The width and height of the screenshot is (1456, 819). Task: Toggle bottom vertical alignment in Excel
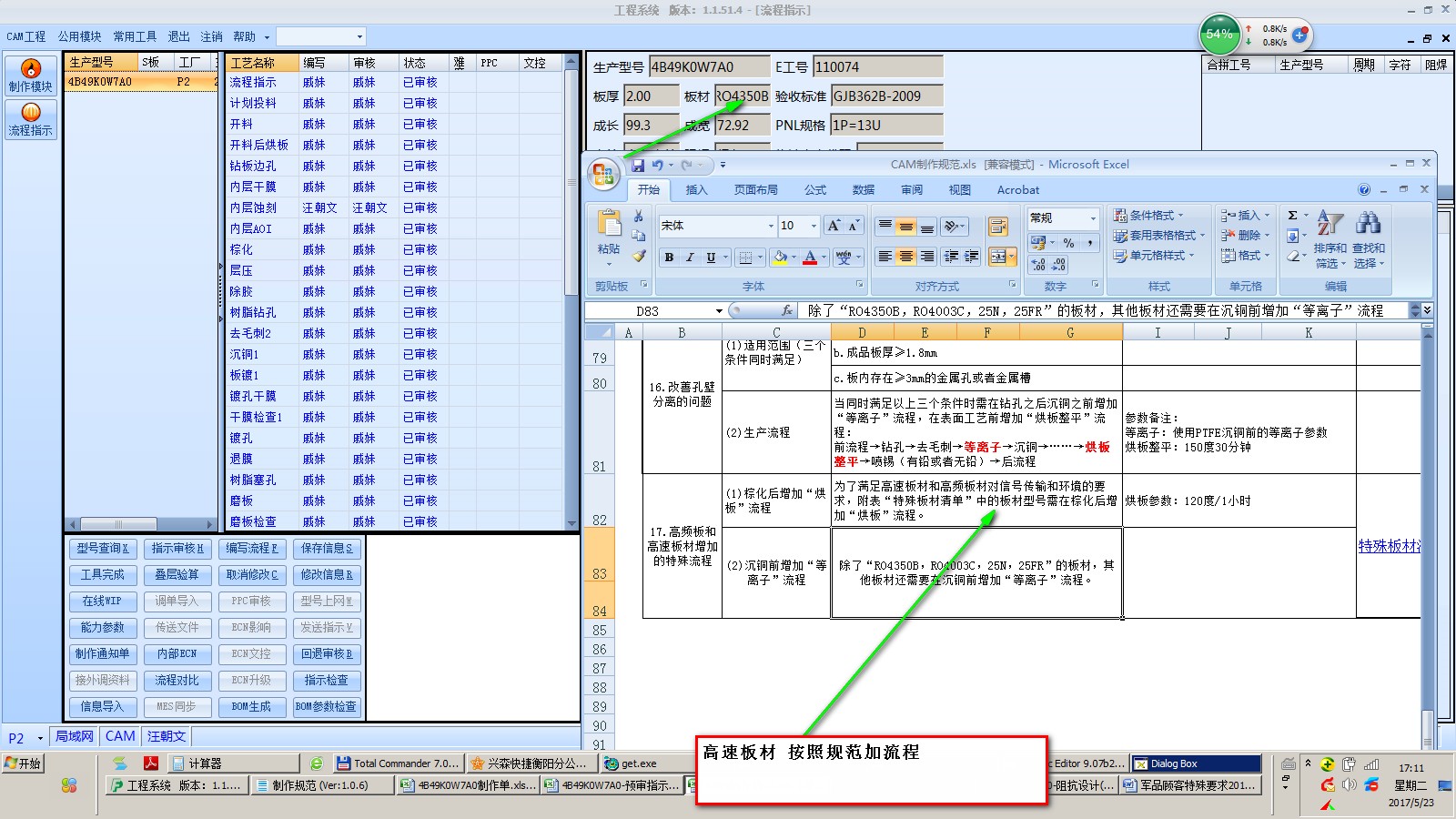pos(926,226)
